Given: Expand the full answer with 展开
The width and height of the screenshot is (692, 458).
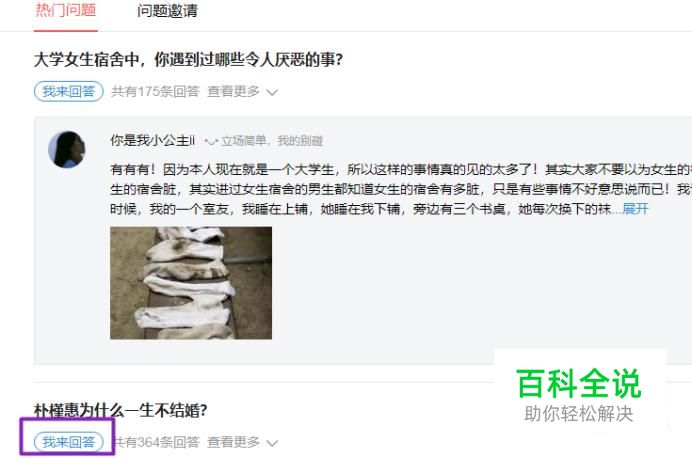Looking at the screenshot, I should (x=636, y=209).
